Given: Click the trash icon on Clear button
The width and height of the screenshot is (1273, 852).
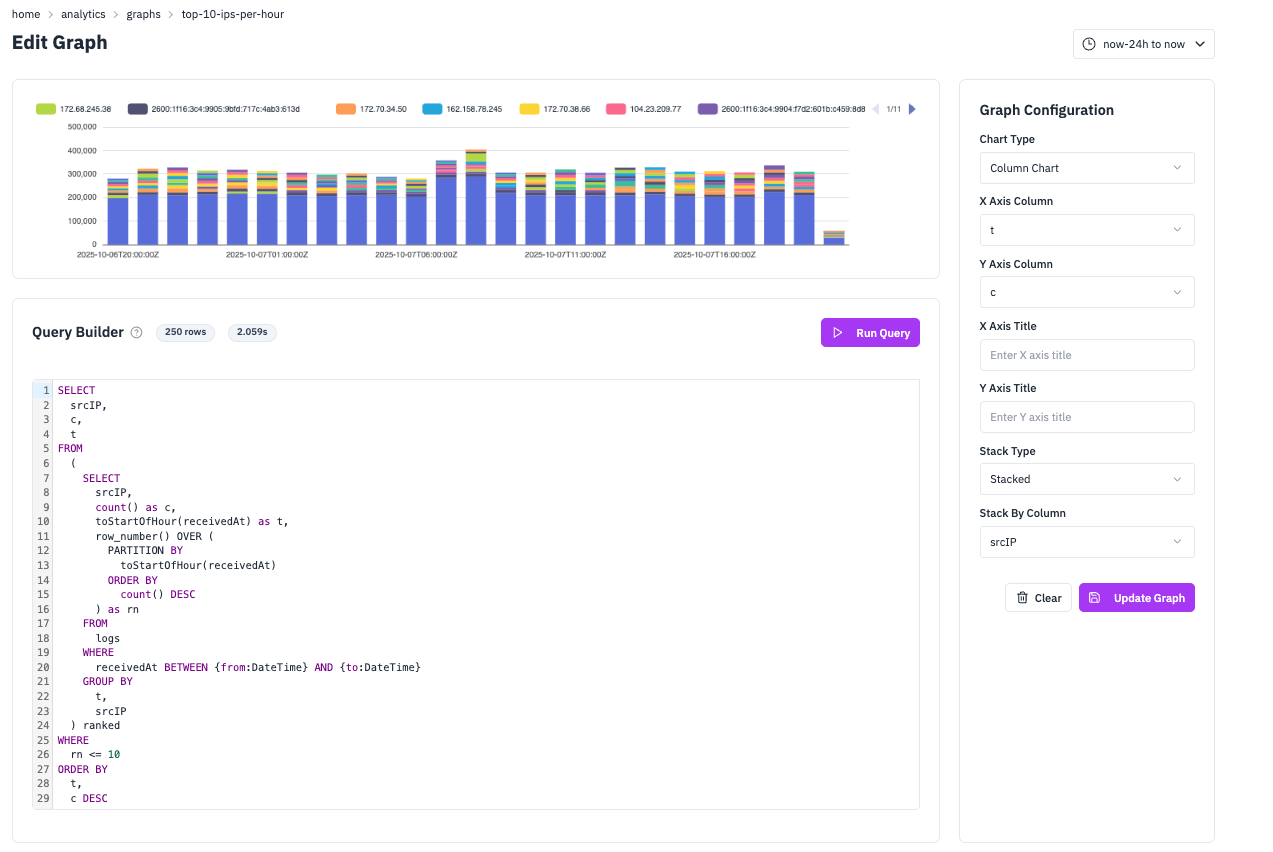Looking at the screenshot, I should [x=1022, y=598].
